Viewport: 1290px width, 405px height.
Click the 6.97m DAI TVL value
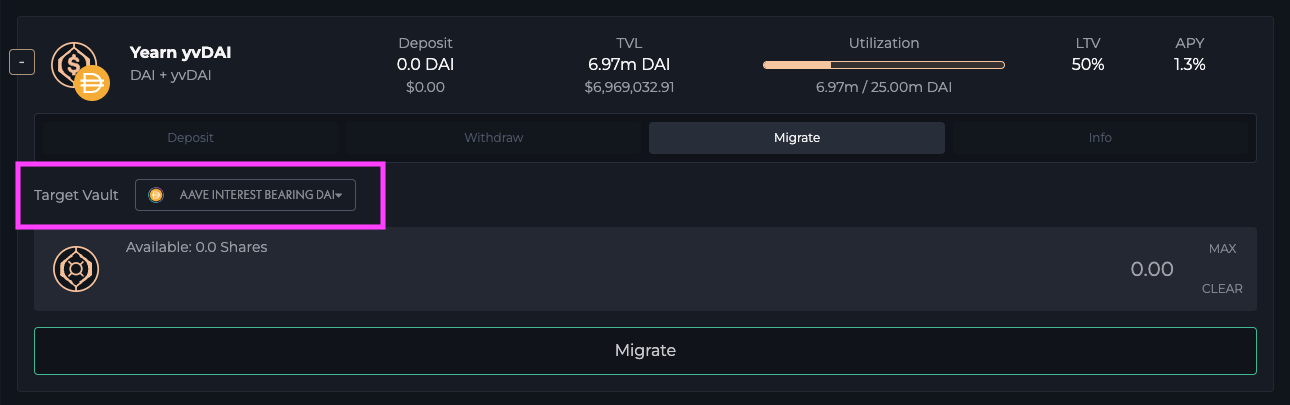point(629,64)
